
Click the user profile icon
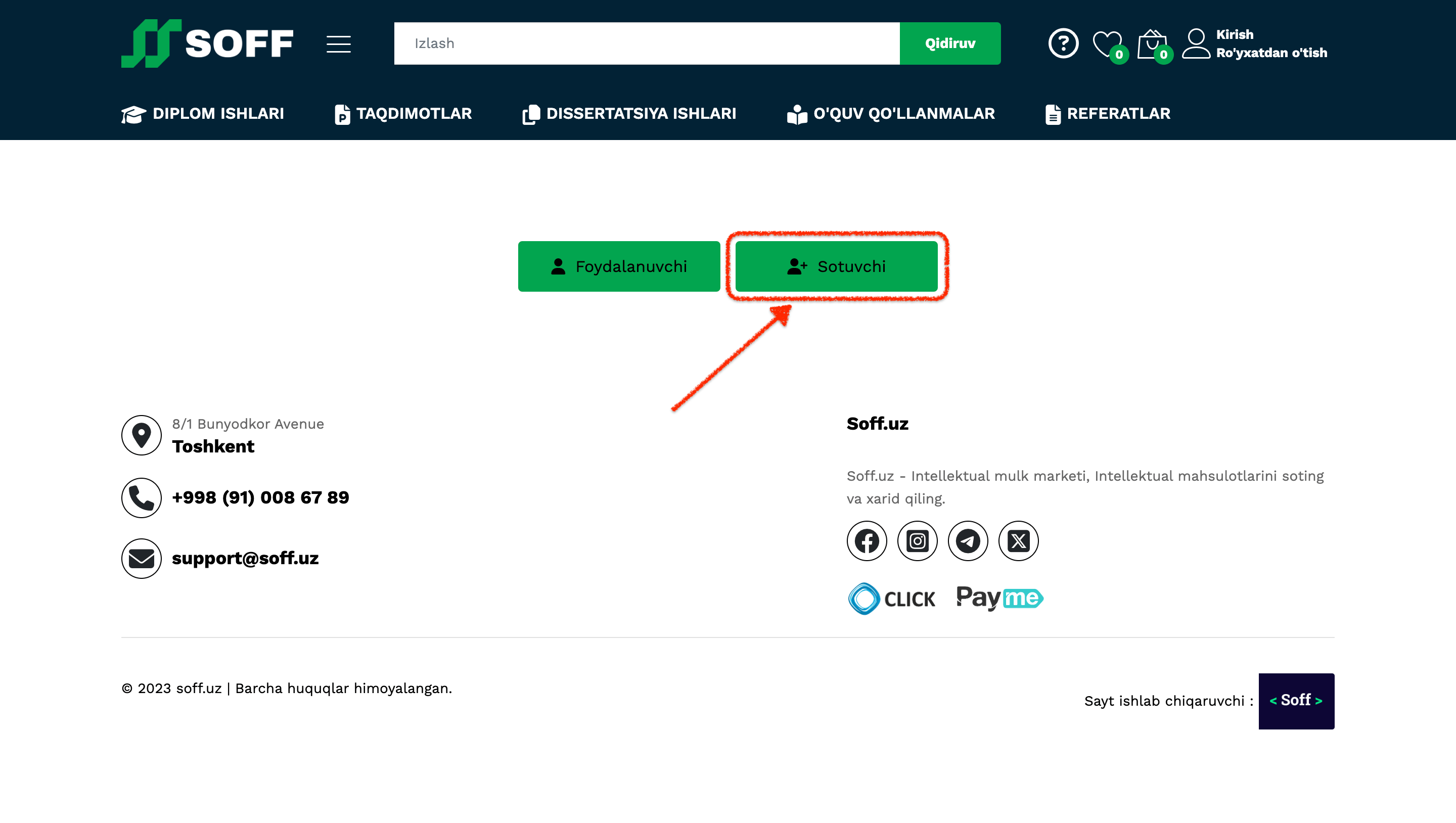click(x=1196, y=43)
